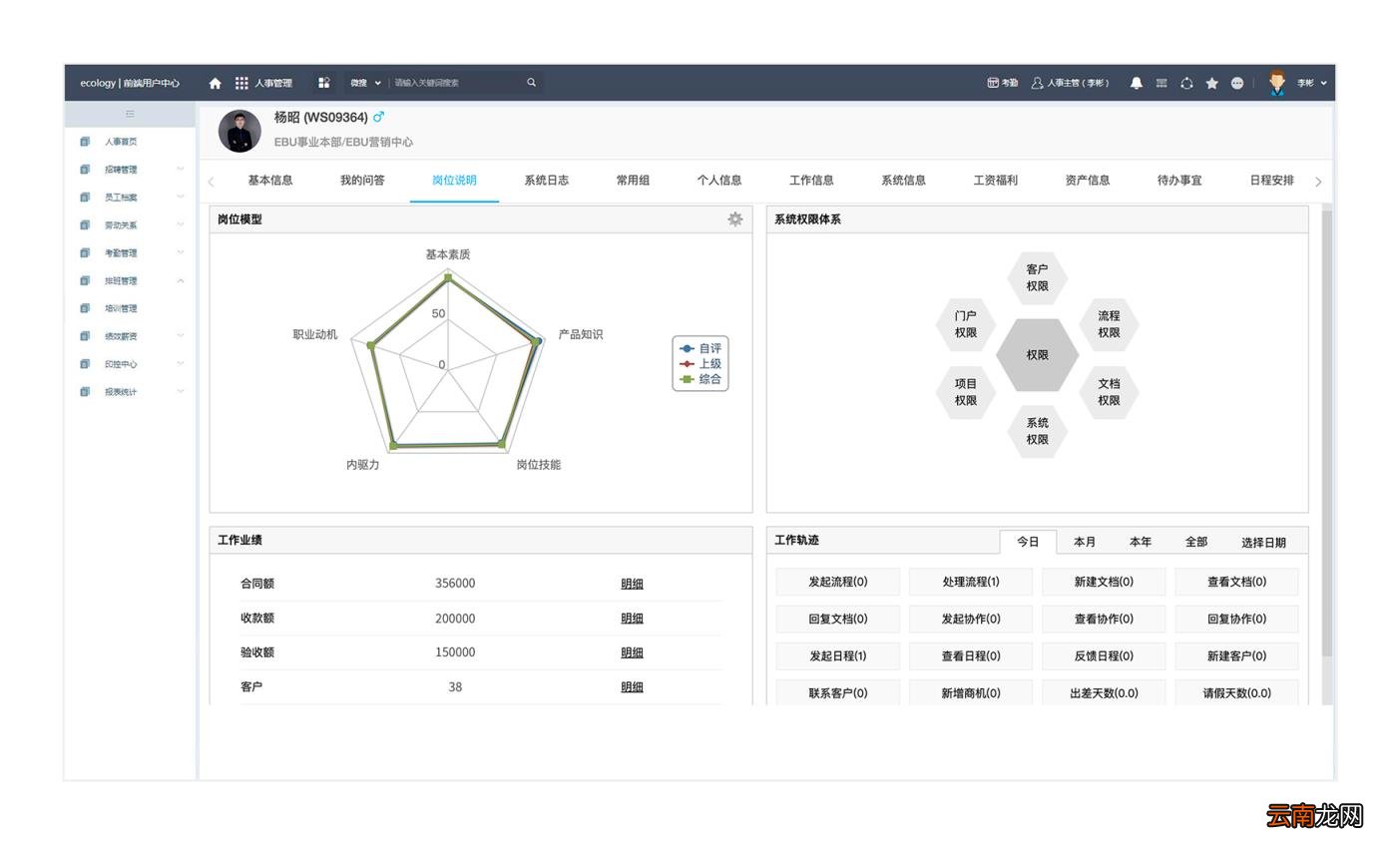This screenshot has width=1400, height=844.
Task: Switch to 基本信息 tab
Action: click(x=270, y=181)
